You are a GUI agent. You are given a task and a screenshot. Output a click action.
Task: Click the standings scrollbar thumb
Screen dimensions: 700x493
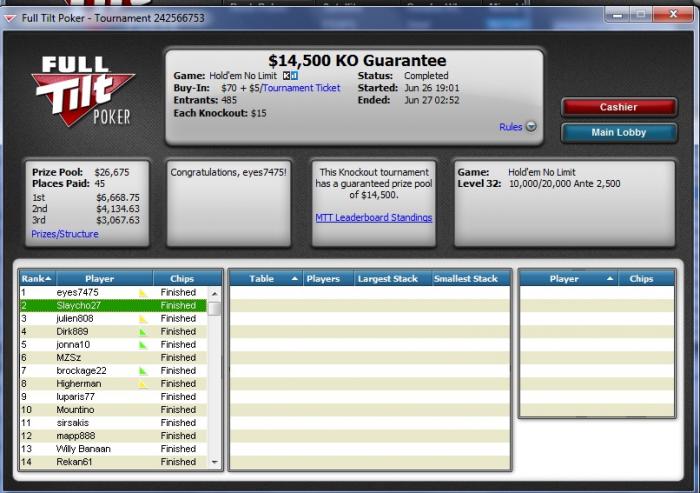point(215,308)
